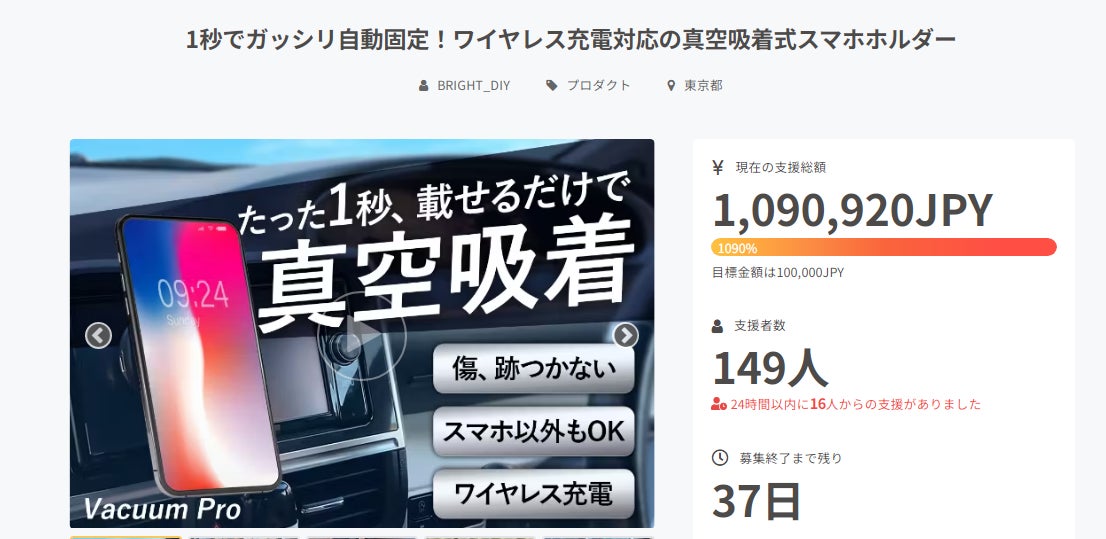Image resolution: width=1106 pixels, height=539 pixels.
Task: Play the Vacuum Pro promo video
Action: [x=362, y=336]
